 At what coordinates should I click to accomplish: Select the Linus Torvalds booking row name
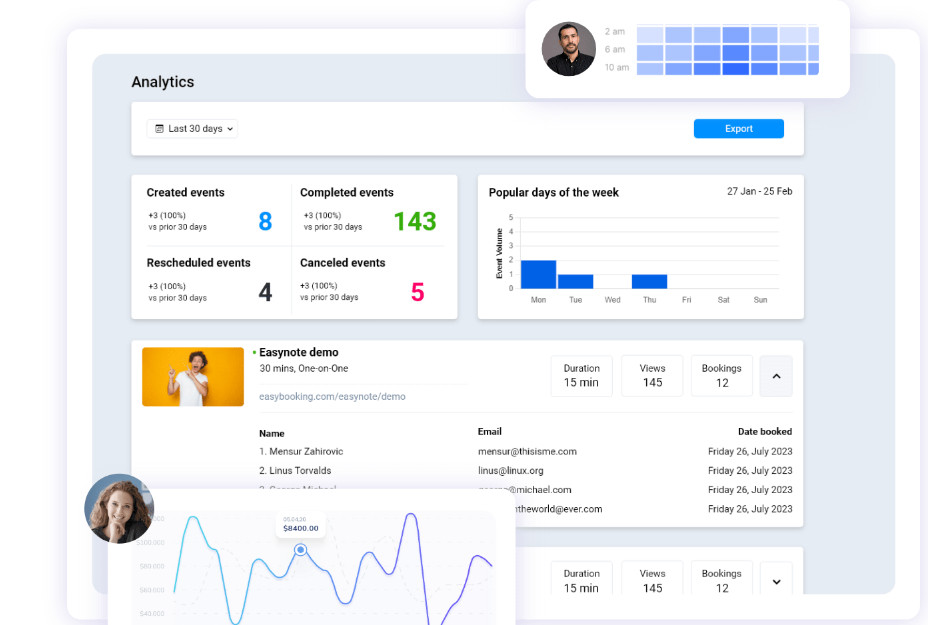pos(295,471)
